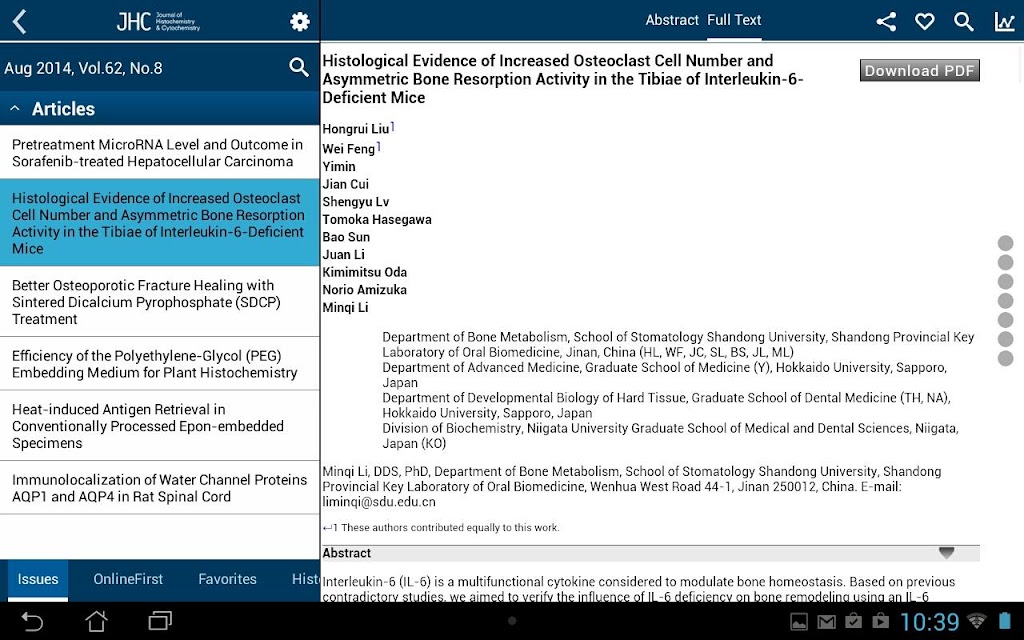
Task: Open settings gear icon
Action: click(x=300, y=22)
